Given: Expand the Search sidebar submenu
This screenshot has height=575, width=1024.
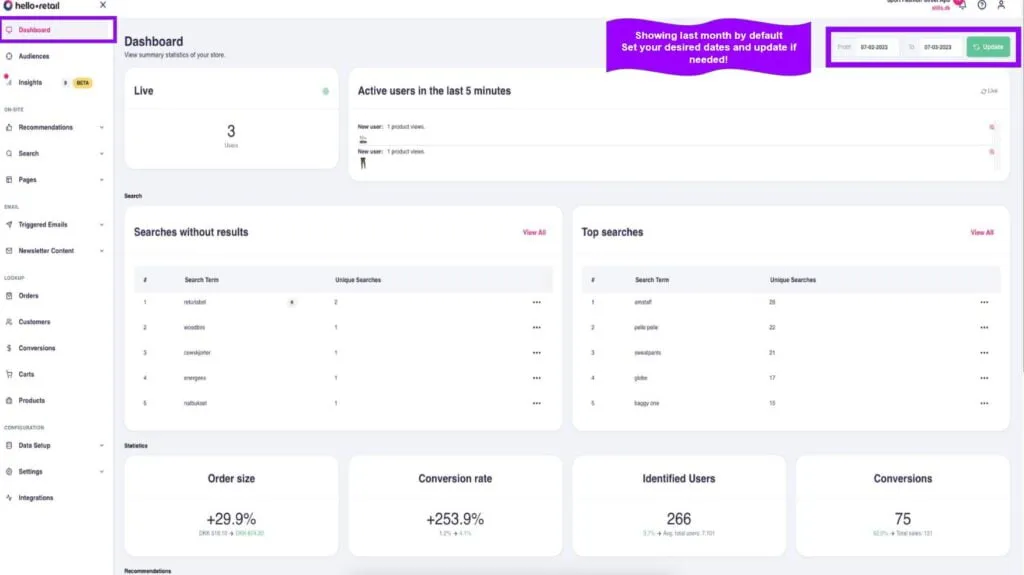Looking at the screenshot, I should click(x=101, y=154).
